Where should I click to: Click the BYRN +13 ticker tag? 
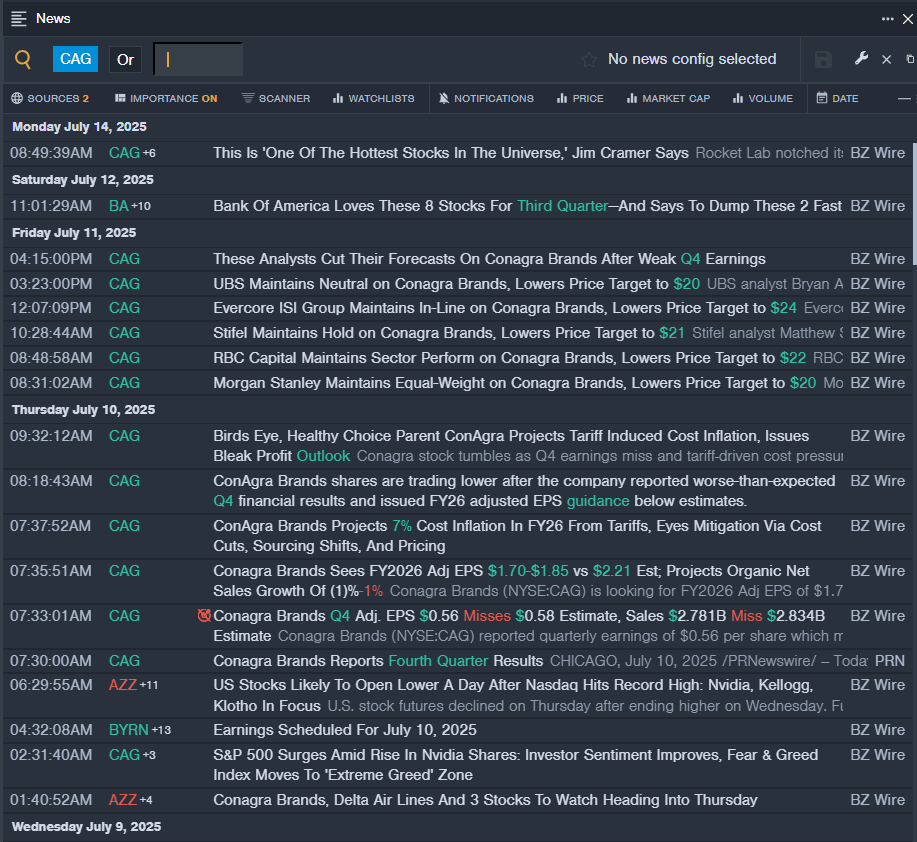tap(140, 730)
